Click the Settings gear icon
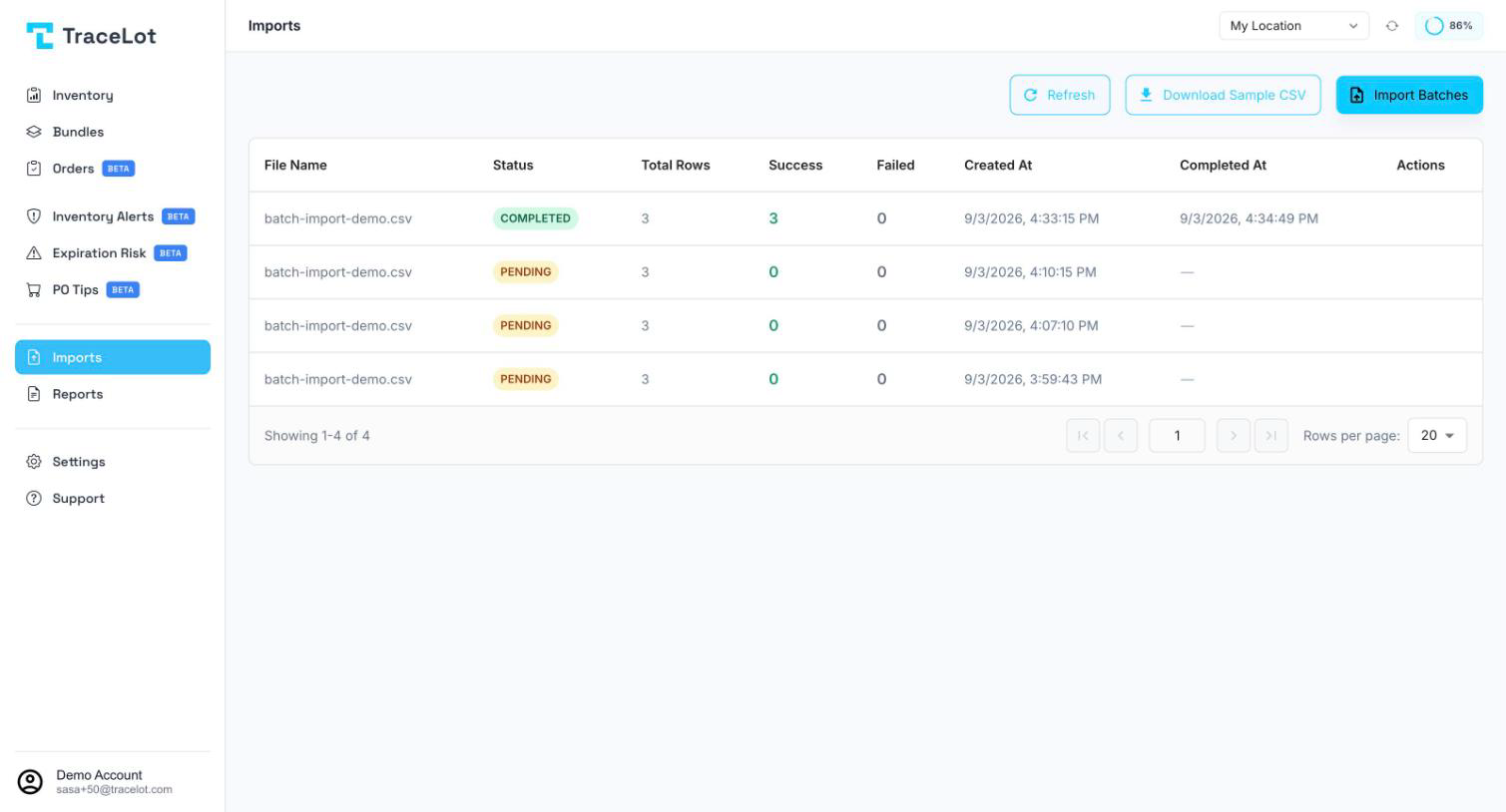This screenshot has width=1506, height=812. click(x=34, y=462)
